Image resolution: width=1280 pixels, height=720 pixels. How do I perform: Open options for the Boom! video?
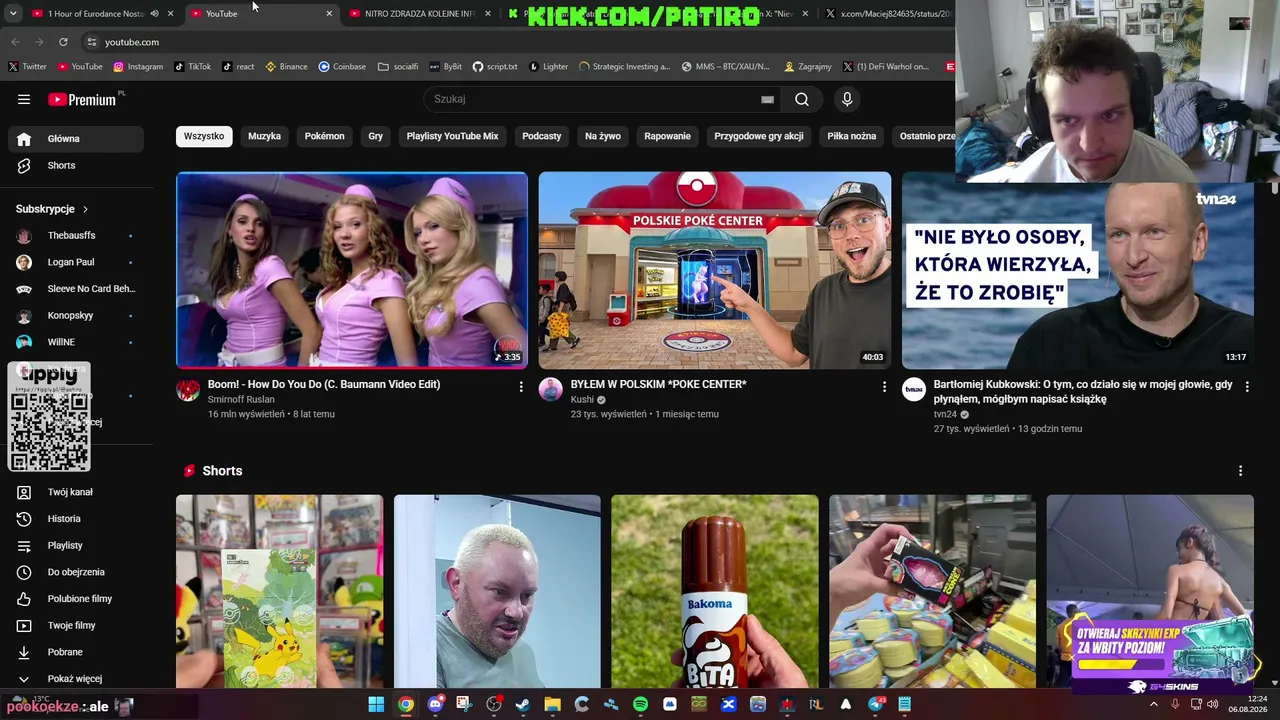(x=521, y=386)
